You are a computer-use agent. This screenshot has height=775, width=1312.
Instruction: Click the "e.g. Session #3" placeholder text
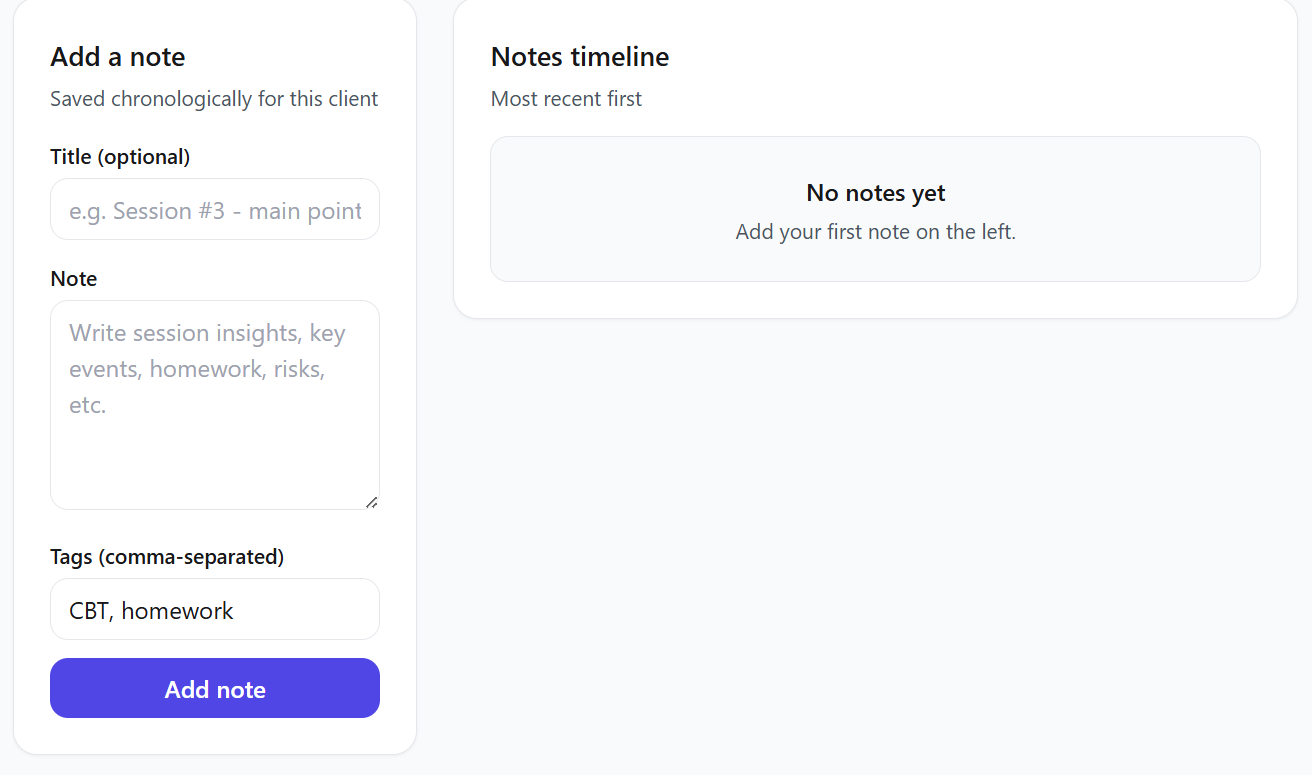coord(214,211)
